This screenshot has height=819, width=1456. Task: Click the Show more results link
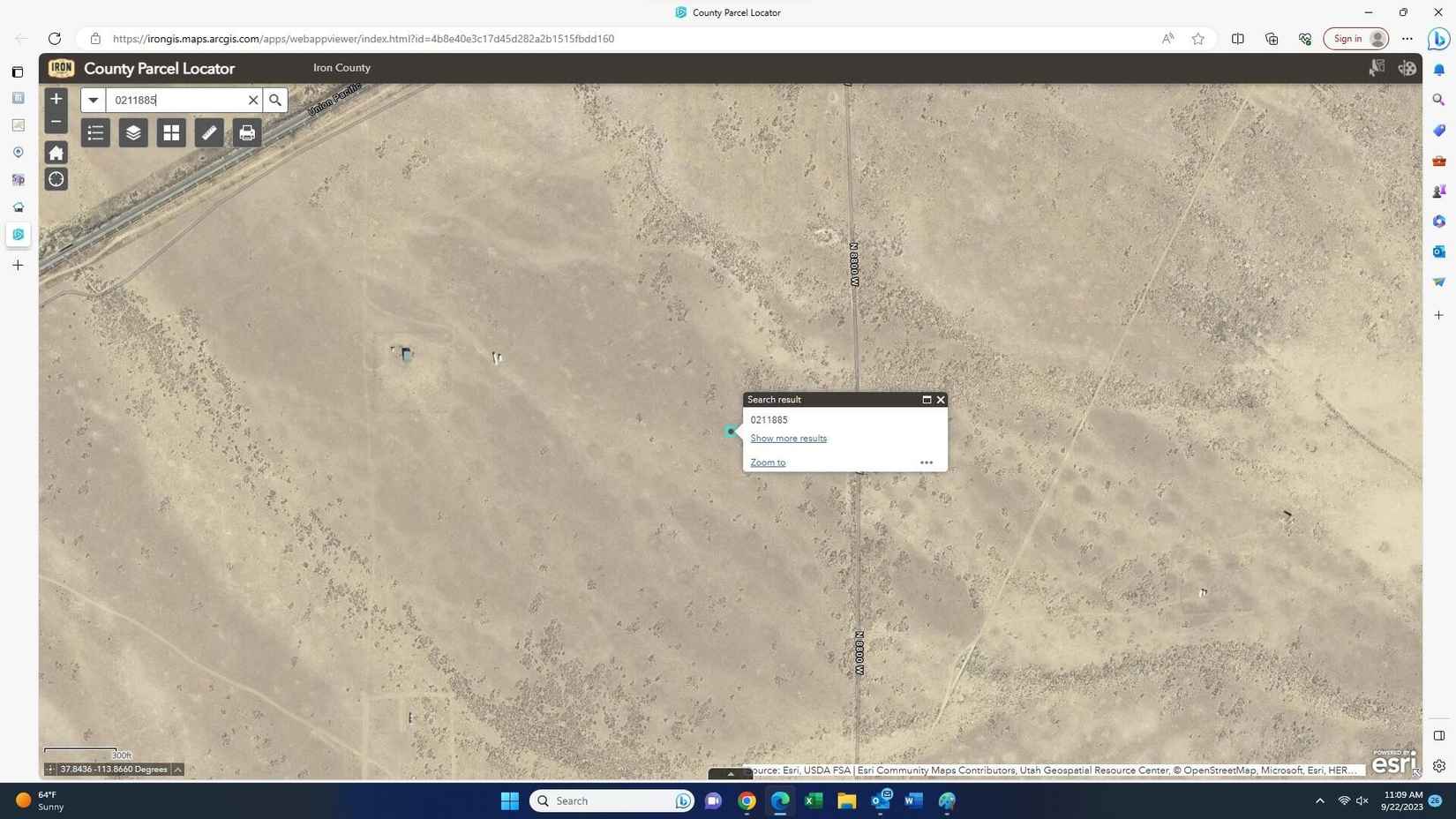[788, 439]
